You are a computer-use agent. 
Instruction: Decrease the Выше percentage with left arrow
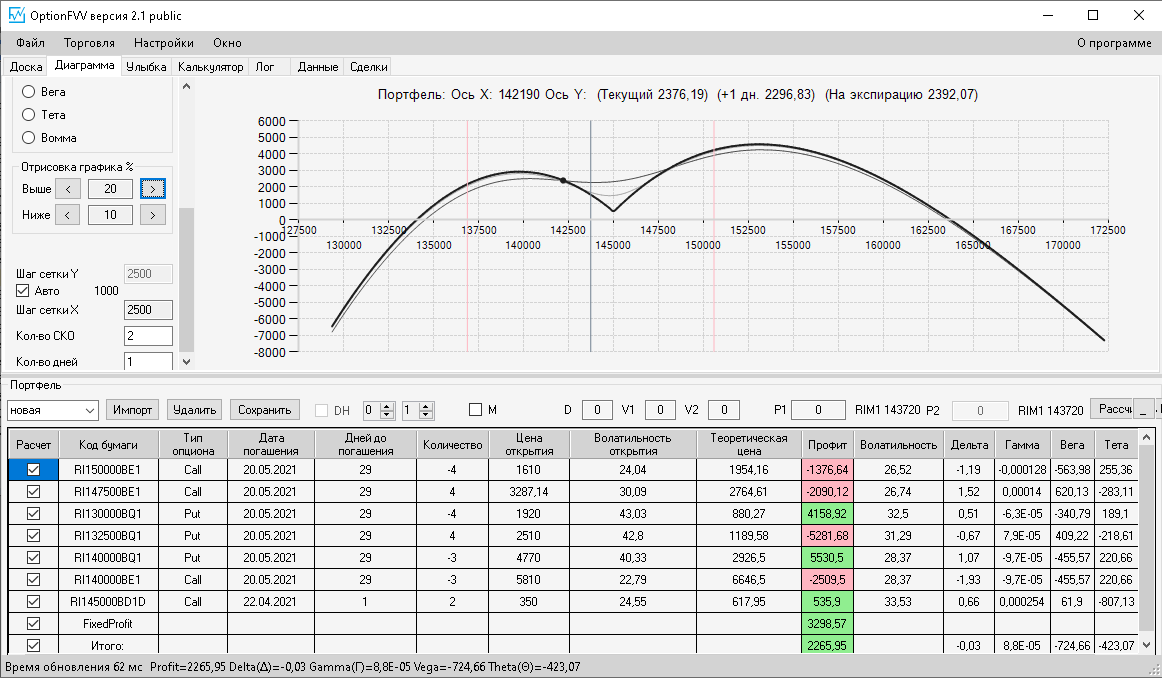68,189
